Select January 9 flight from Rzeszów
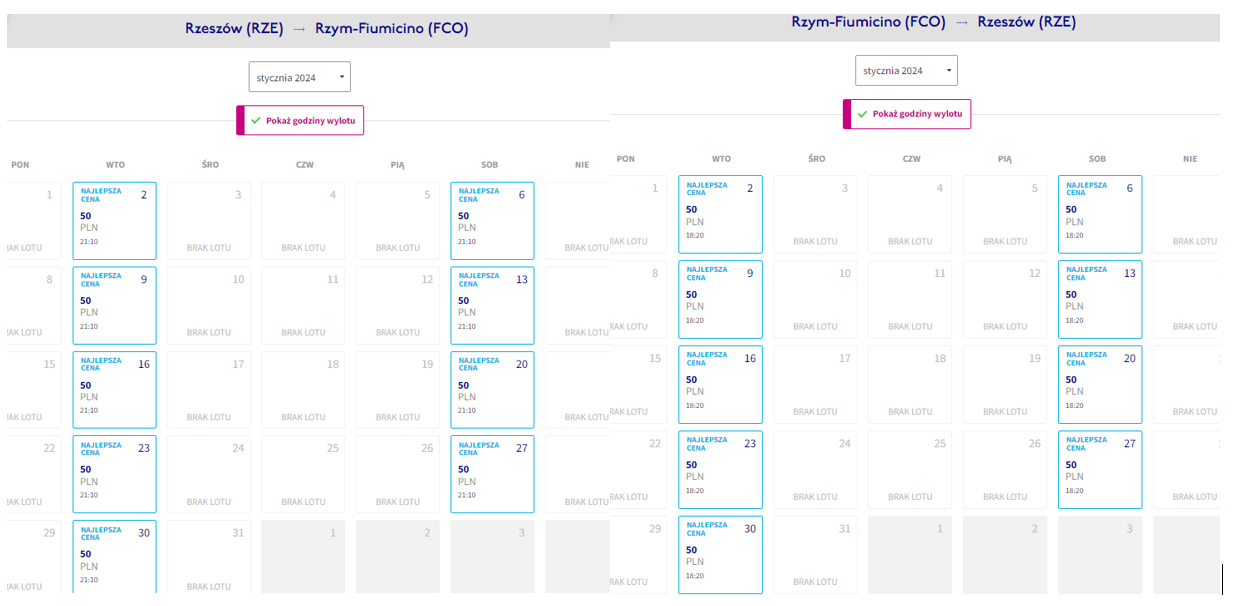Viewport: 1234px width, 606px height. (x=115, y=305)
